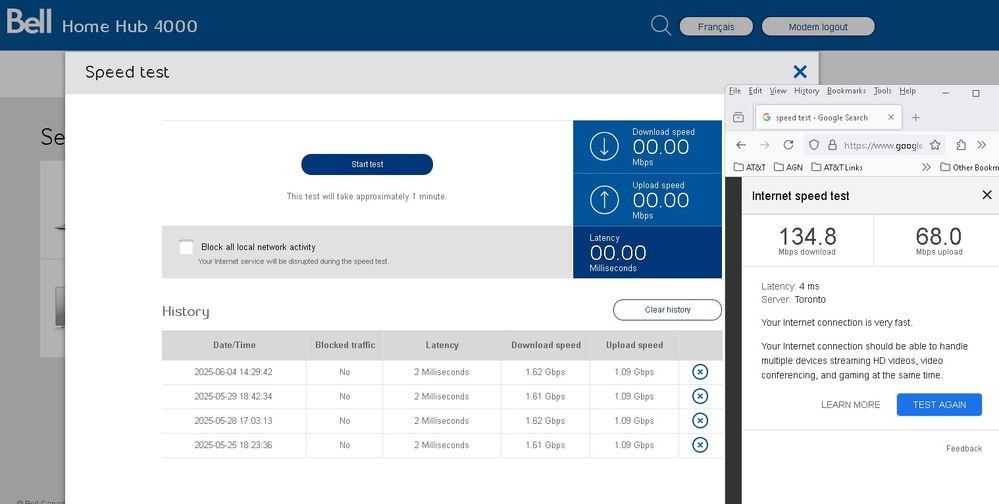Screen dimensions: 999x504
Task: Remove the 2025-05-25 history entry
Action: [x=700, y=445]
